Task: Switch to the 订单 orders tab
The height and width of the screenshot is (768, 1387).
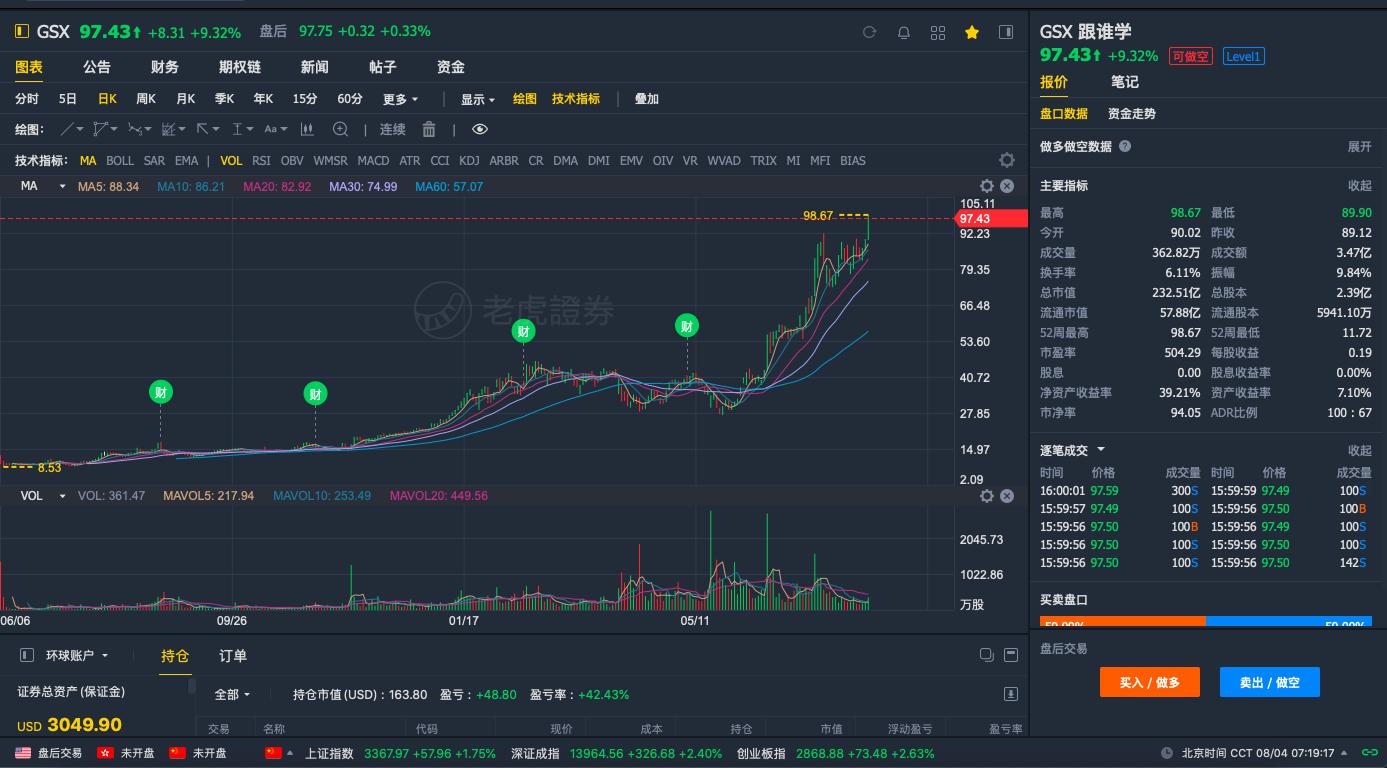Action: (x=233, y=656)
